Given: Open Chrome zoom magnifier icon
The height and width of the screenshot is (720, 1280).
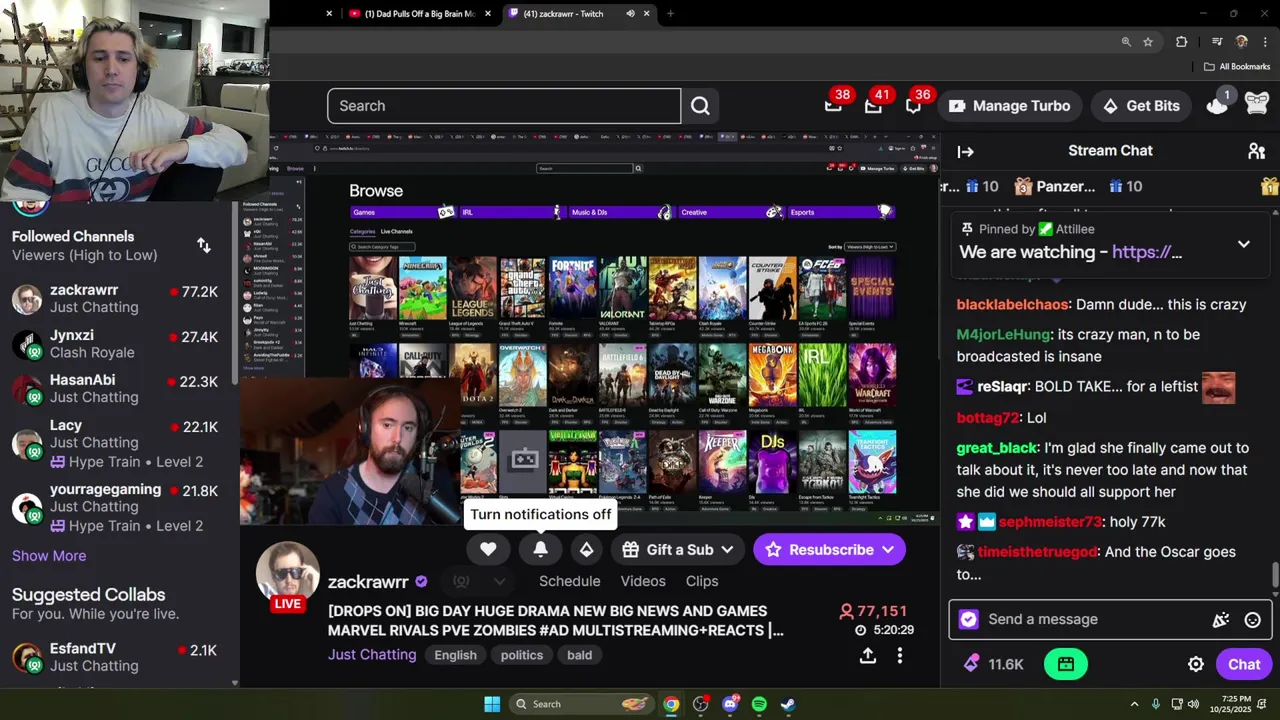Looking at the screenshot, I should click(x=1126, y=42).
